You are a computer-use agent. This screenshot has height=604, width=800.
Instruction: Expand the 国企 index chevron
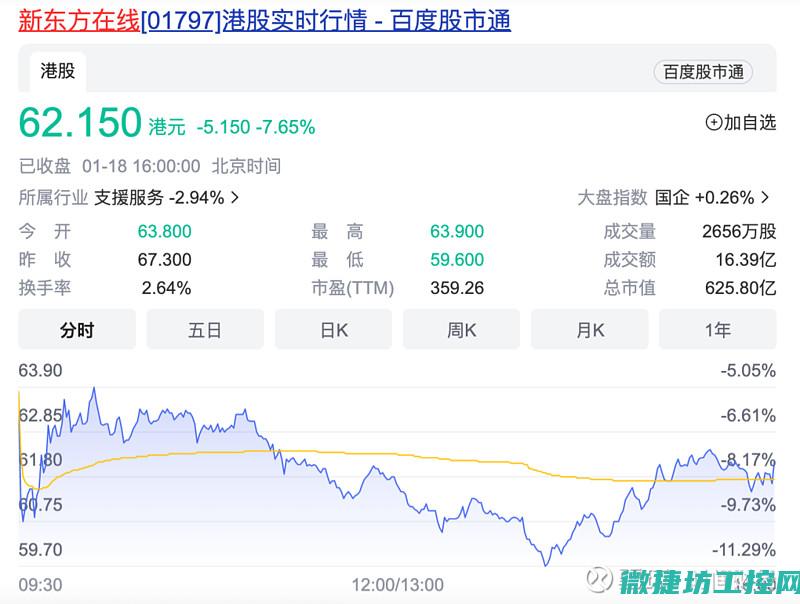tap(765, 197)
